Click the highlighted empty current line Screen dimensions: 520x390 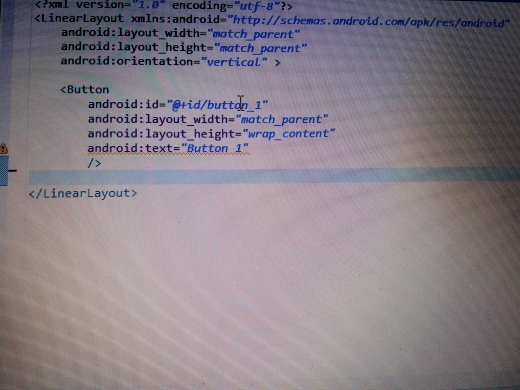(x=274, y=177)
